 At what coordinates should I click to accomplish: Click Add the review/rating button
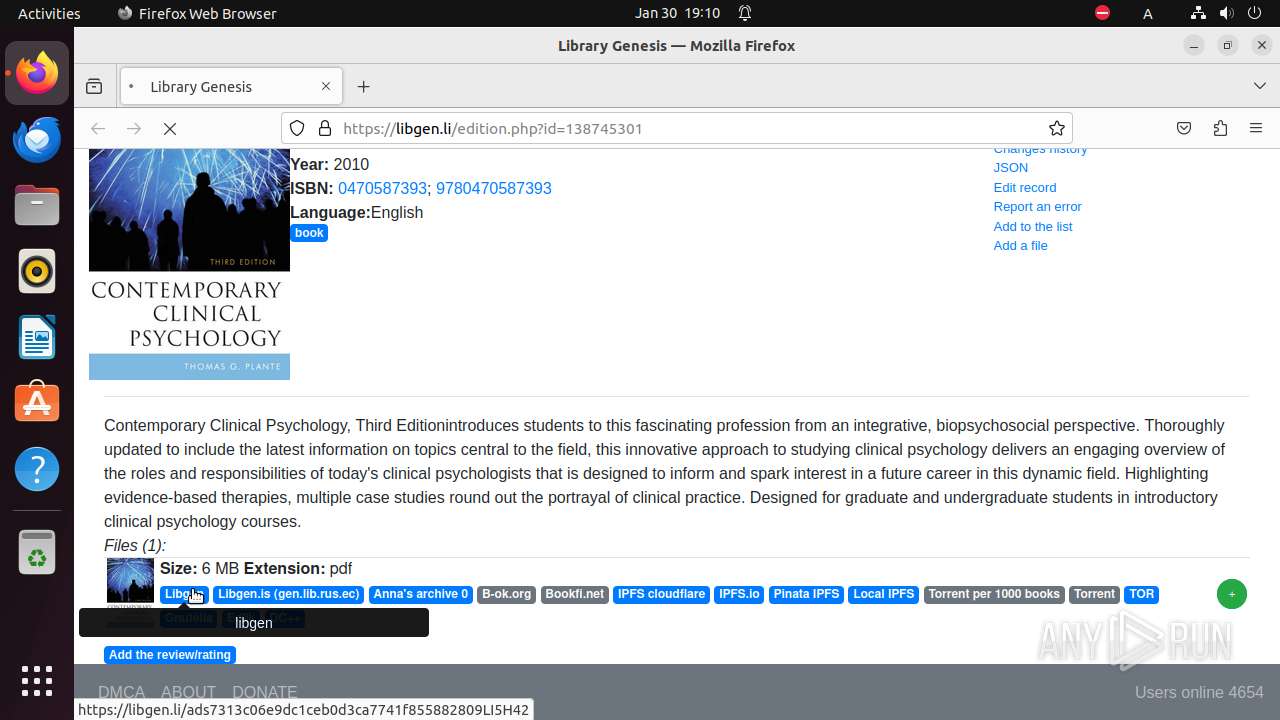[170, 655]
